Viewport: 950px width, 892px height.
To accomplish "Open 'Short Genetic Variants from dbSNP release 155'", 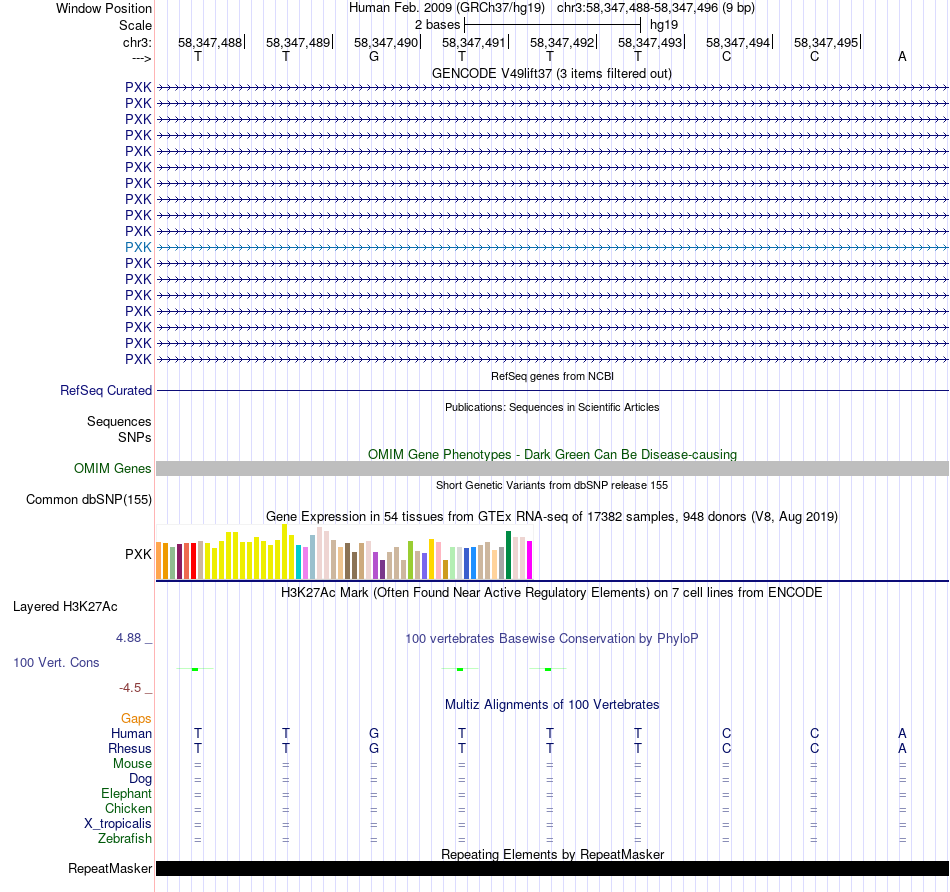I will click(x=552, y=485).
